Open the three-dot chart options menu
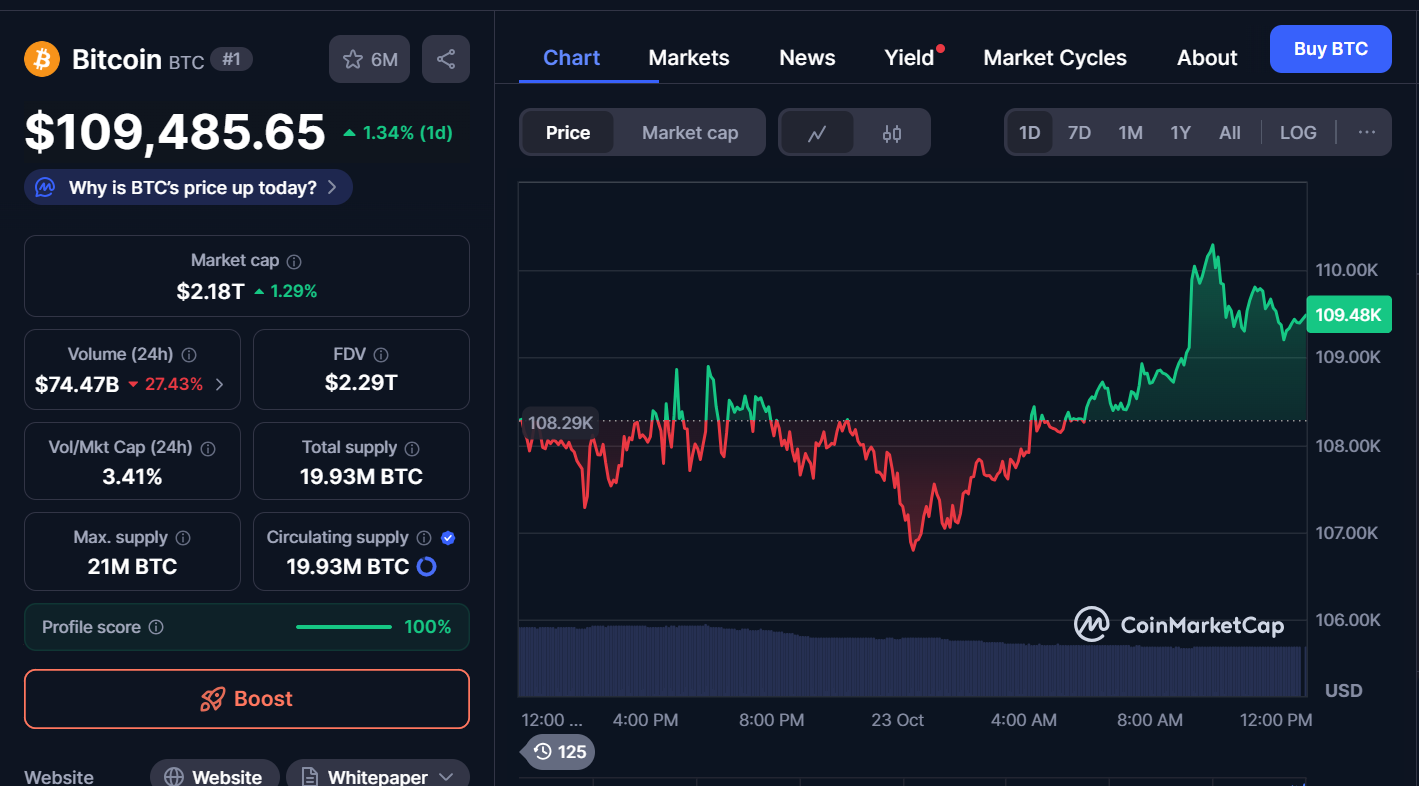This screenshot has width=1419, height=786. click(1366, 132)
